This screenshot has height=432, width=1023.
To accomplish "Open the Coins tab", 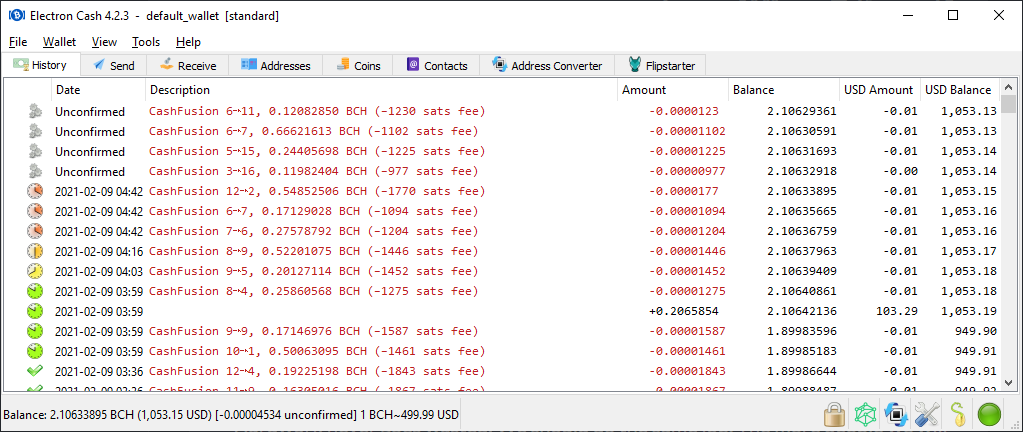I will tap(358, 66).
